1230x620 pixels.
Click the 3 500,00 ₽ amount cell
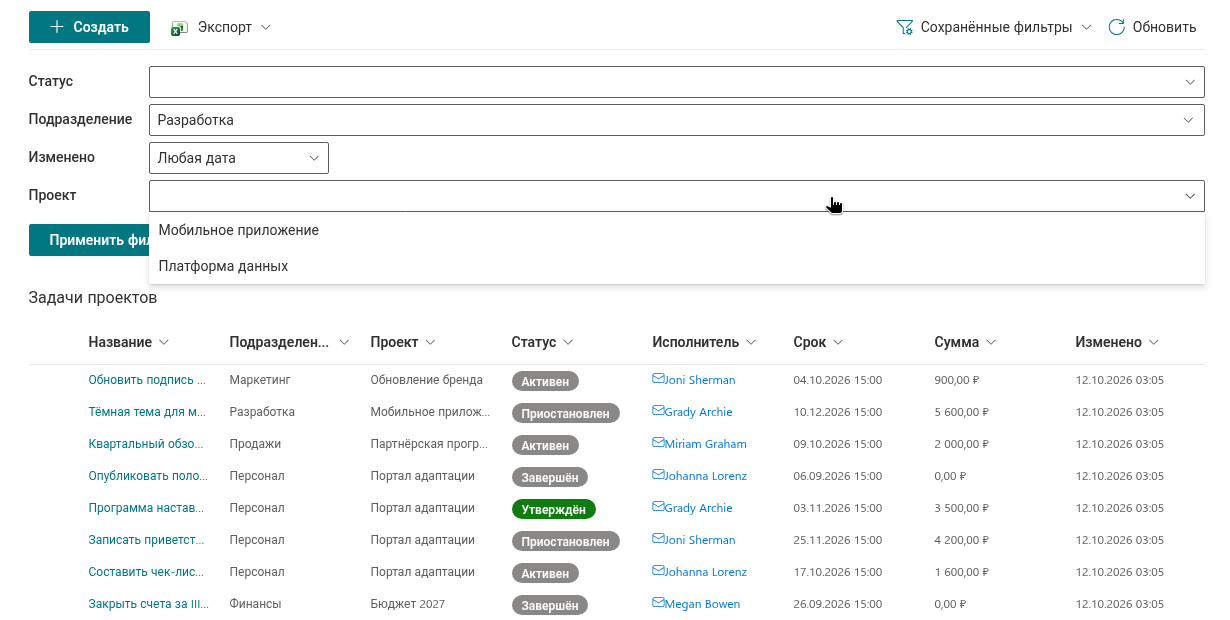pyautogui.click(x=960, y=508)
